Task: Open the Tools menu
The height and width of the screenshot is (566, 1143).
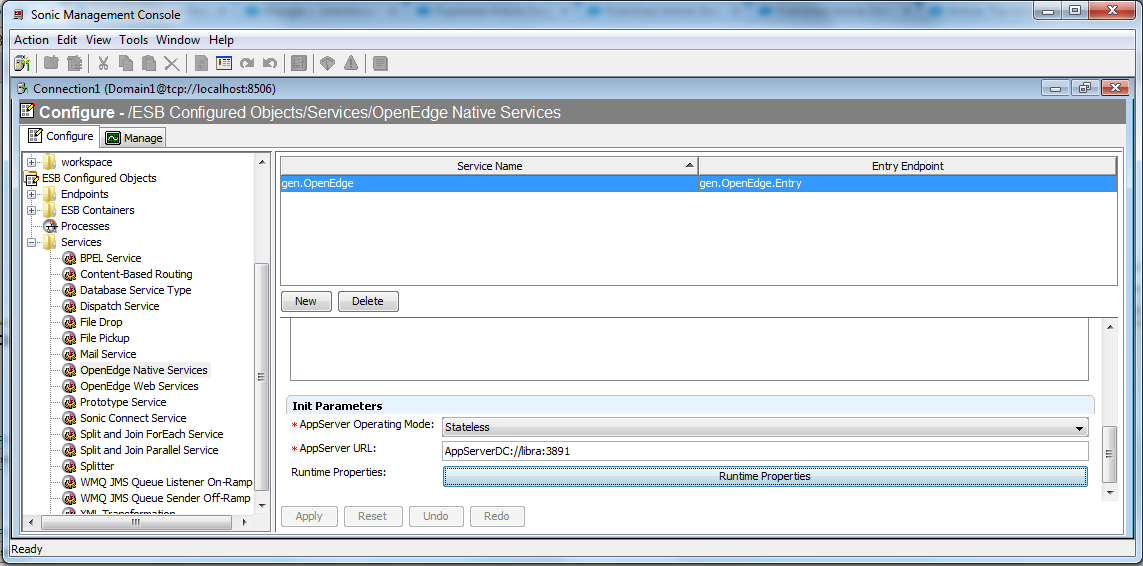Action: tap(133, 40)
